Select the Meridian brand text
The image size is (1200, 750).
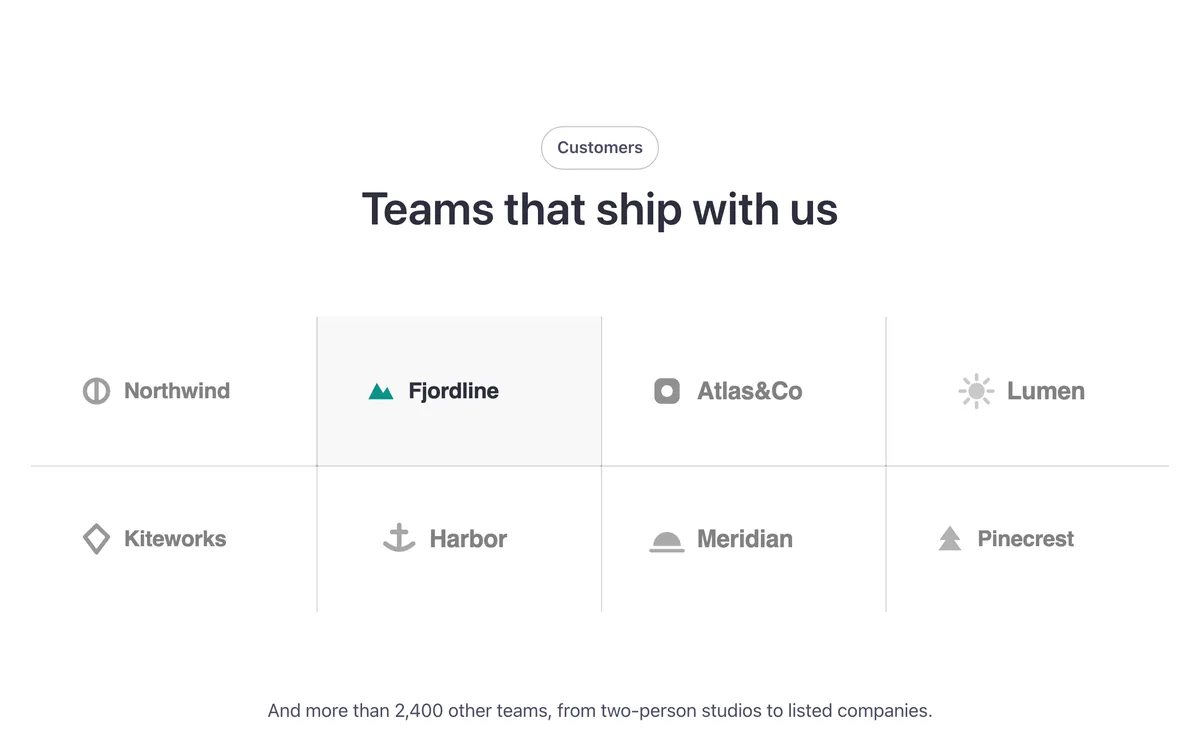pyautogui.click(x=745, y=539)
